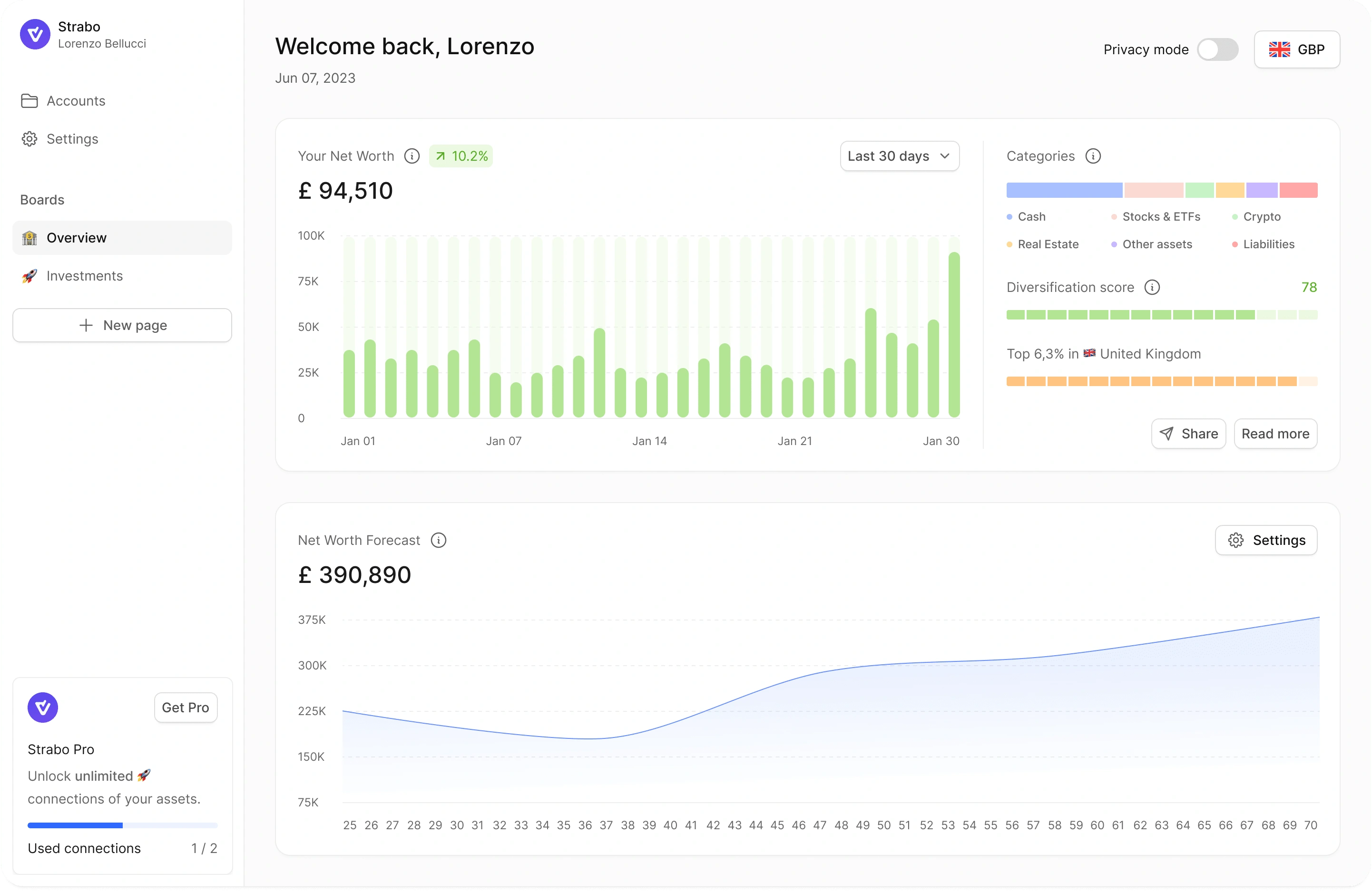Screen dimensions: 1372x892
Task: Open the GBP currency selector
Action: [1297, 49]
